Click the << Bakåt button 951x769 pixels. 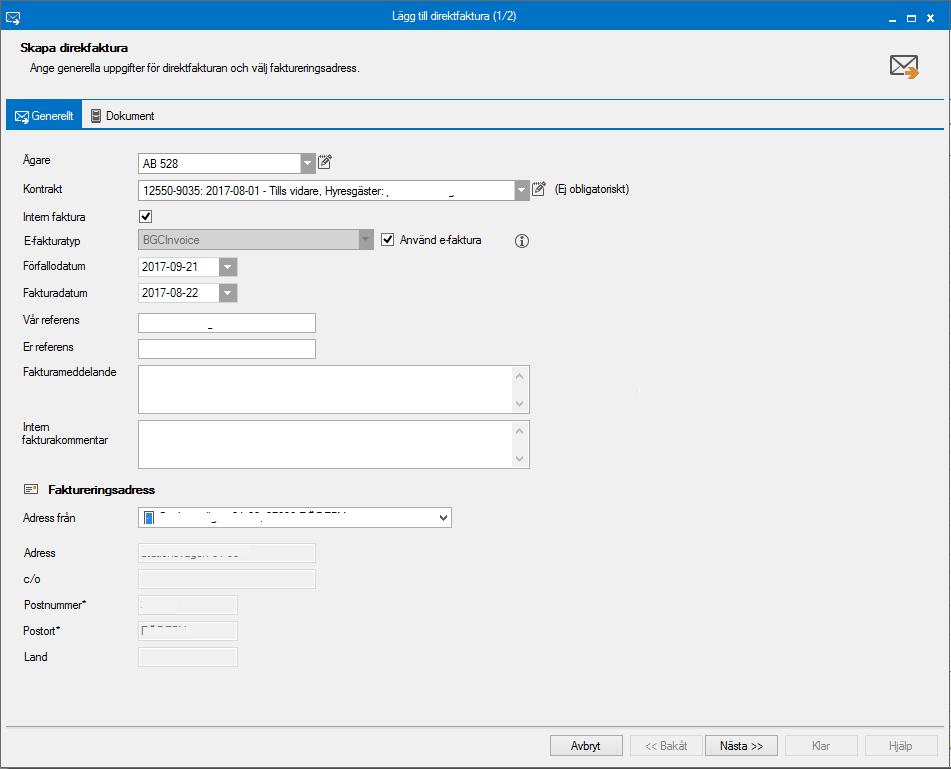pos(666,746)
